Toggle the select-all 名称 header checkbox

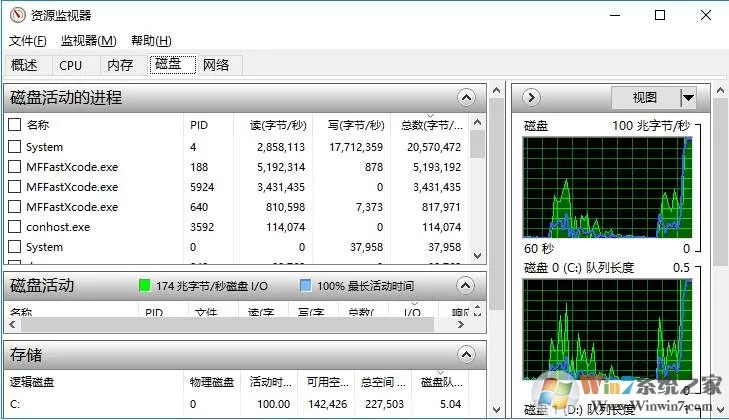15,125
